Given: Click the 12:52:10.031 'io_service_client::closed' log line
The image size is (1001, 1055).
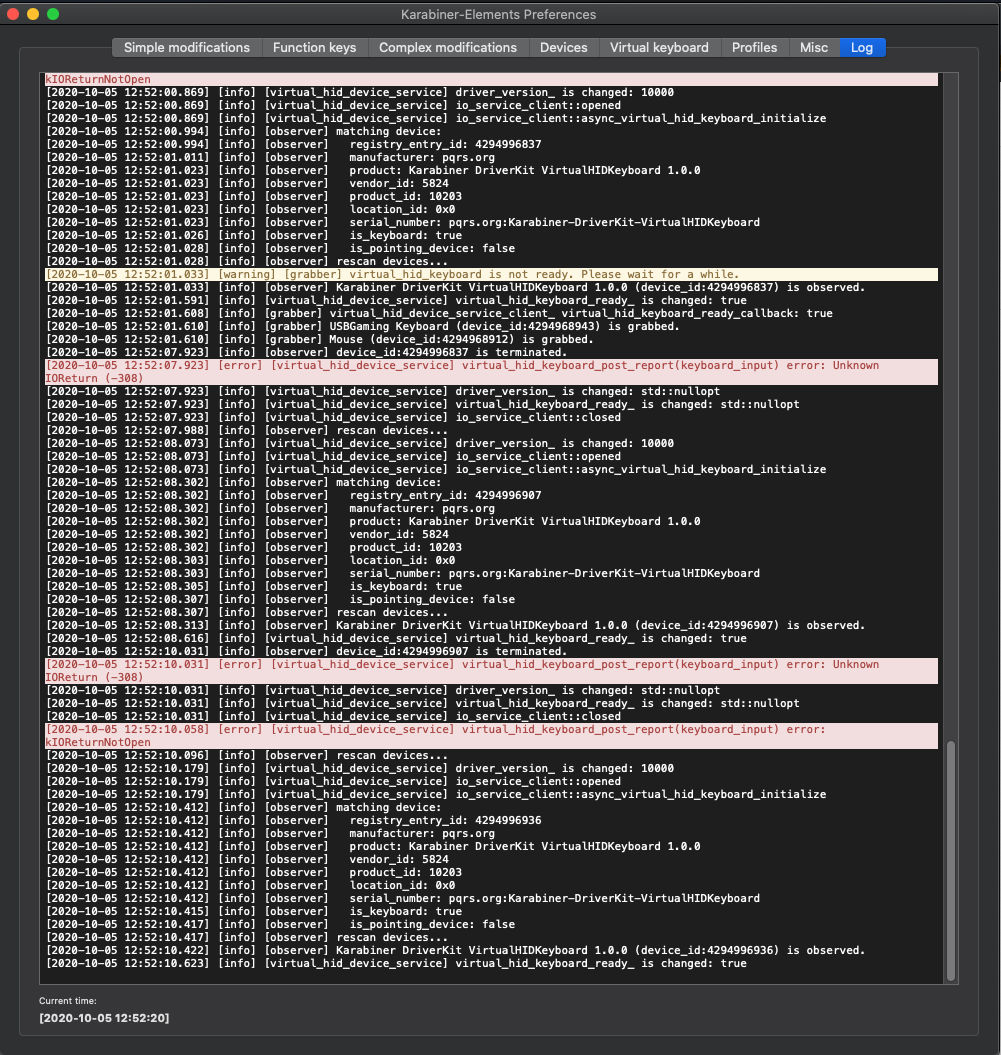Looking at the screenshot, I should [x=333, y=717].
